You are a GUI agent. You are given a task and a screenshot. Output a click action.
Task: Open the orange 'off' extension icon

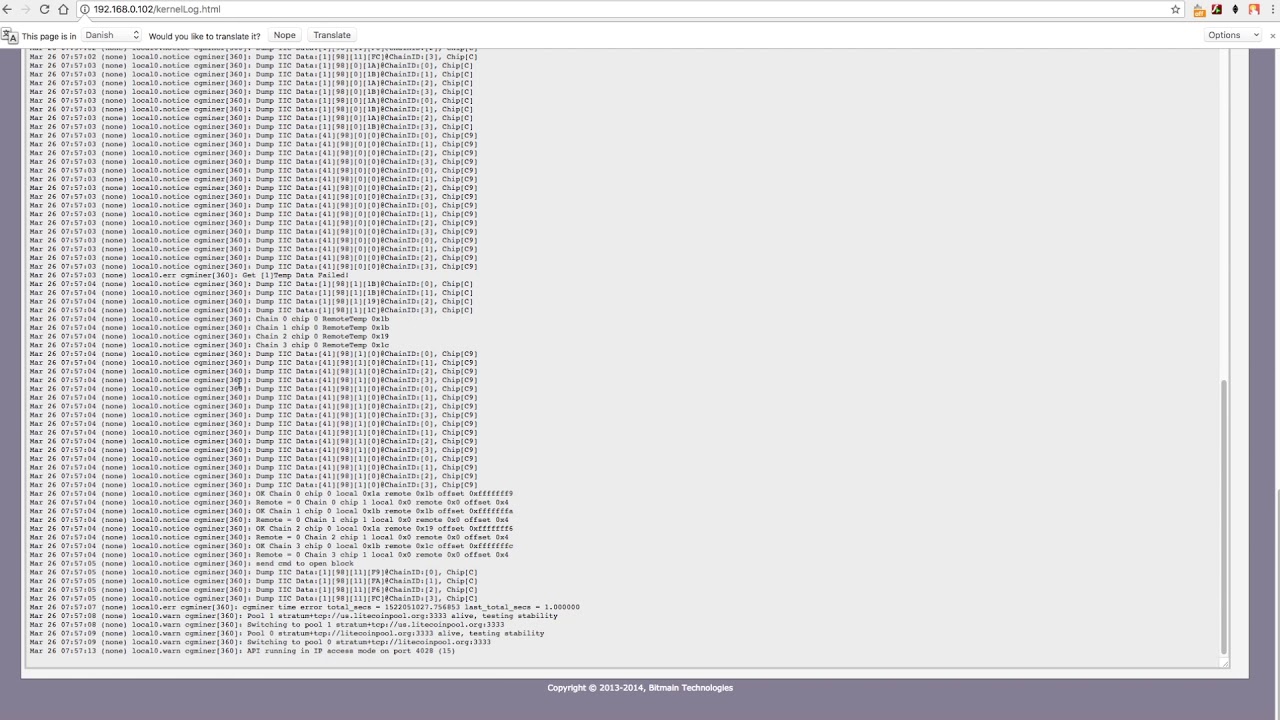(1199, 10)
